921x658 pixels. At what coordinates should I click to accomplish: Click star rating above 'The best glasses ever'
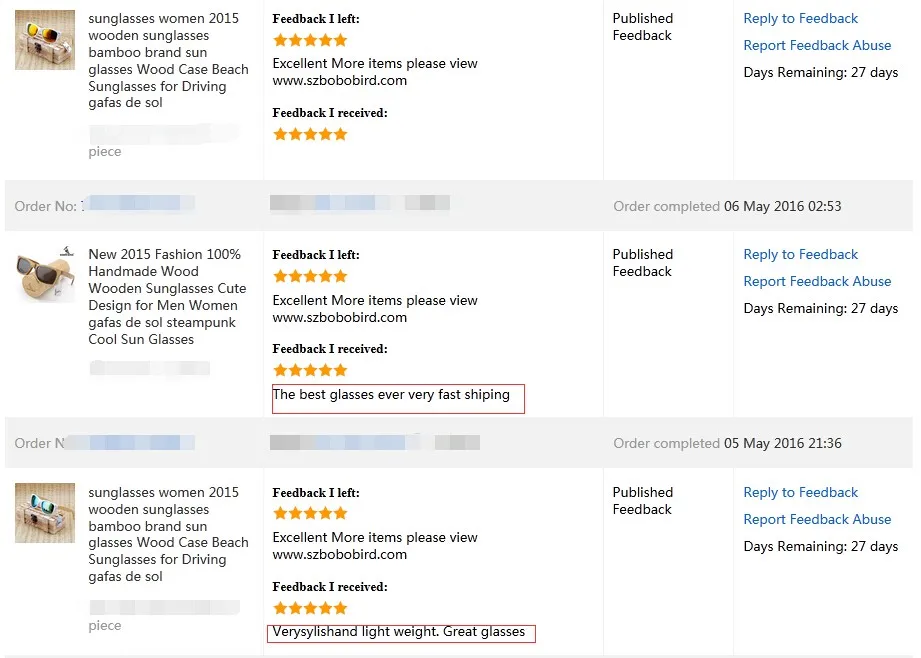(x=310, y=371)
